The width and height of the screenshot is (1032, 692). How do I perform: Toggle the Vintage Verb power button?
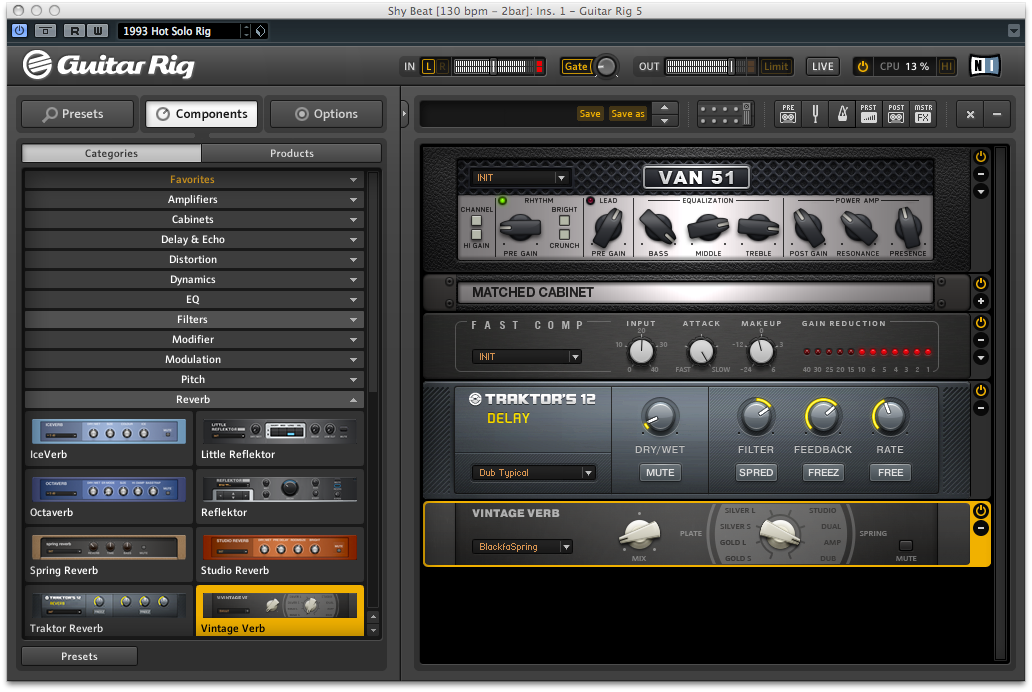coord(981,510)
